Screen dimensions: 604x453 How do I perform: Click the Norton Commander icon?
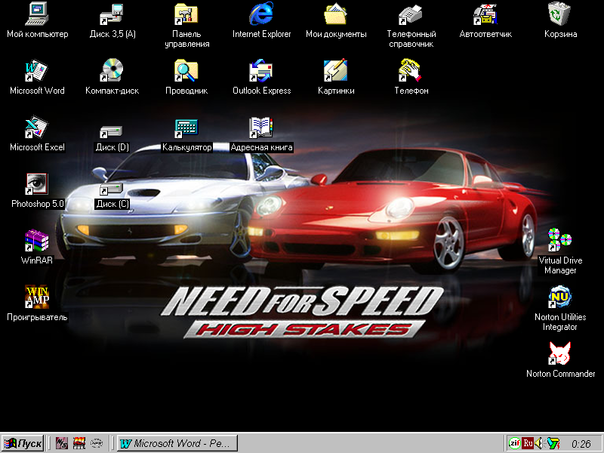pyautogui.click(x=560, y=353)
